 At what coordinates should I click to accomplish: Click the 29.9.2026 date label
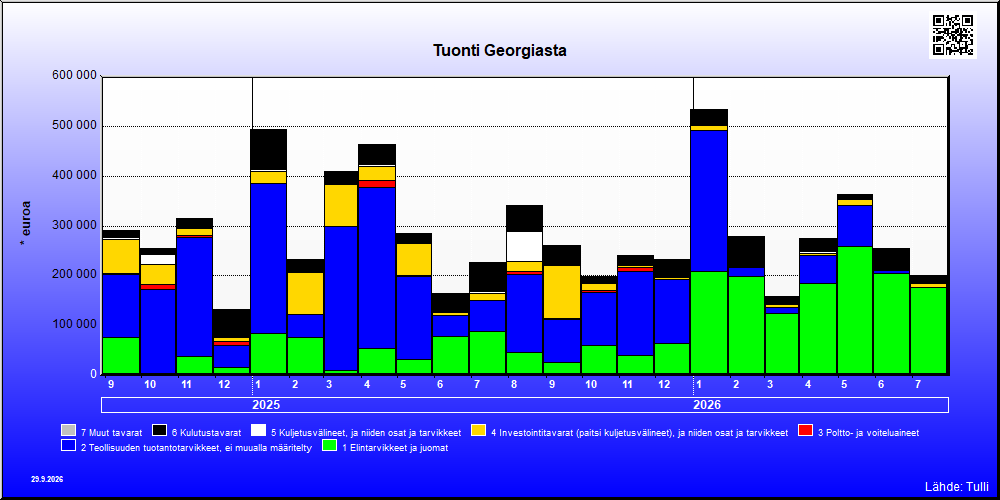(x=47, y=479)
